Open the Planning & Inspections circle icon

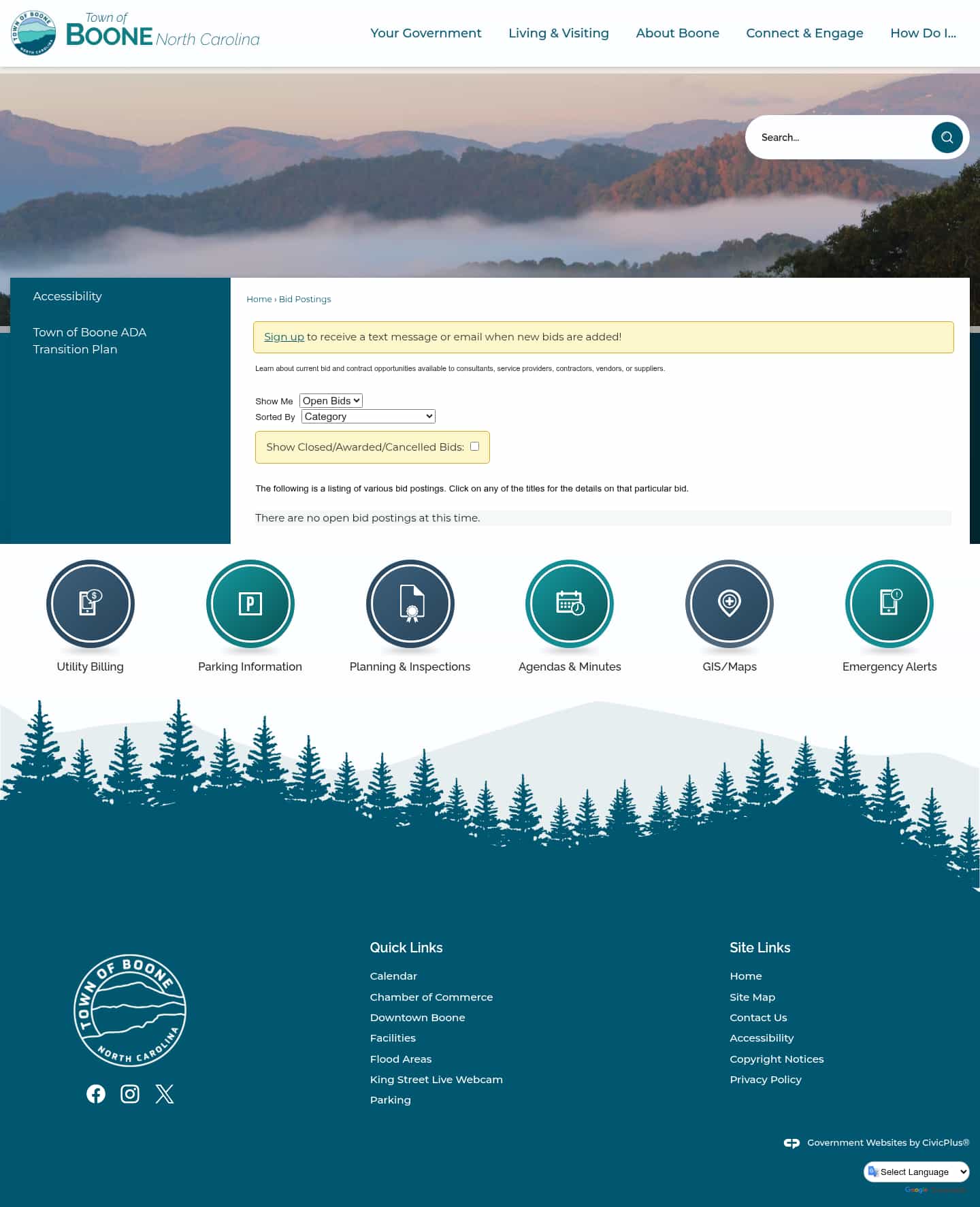tap(410, 603)
